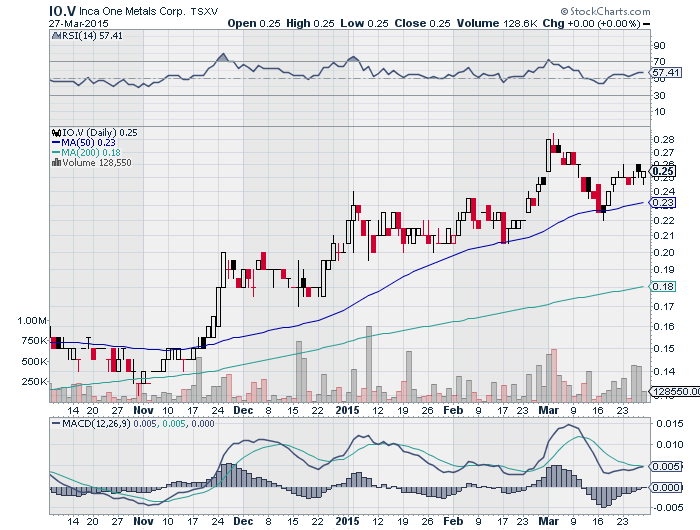
Task: Click the RSI area icon beside RSI(14)
Action: (x=56, y=35)
